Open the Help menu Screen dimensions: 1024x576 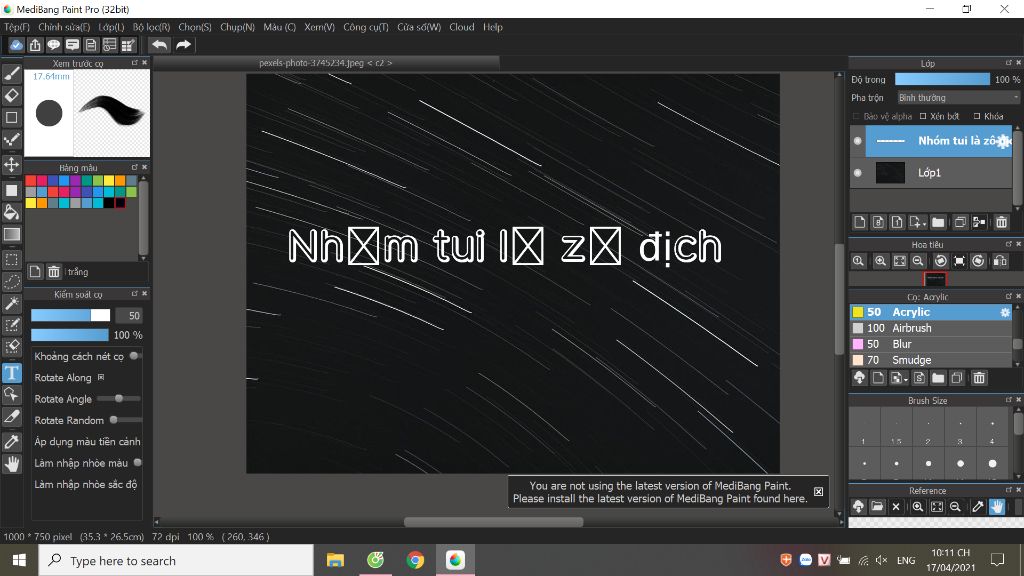point(492,27)
